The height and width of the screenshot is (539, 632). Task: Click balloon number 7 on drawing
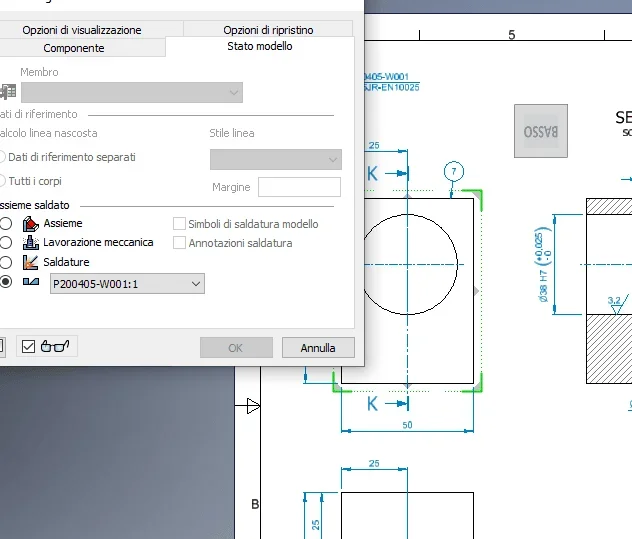(454, 171)
